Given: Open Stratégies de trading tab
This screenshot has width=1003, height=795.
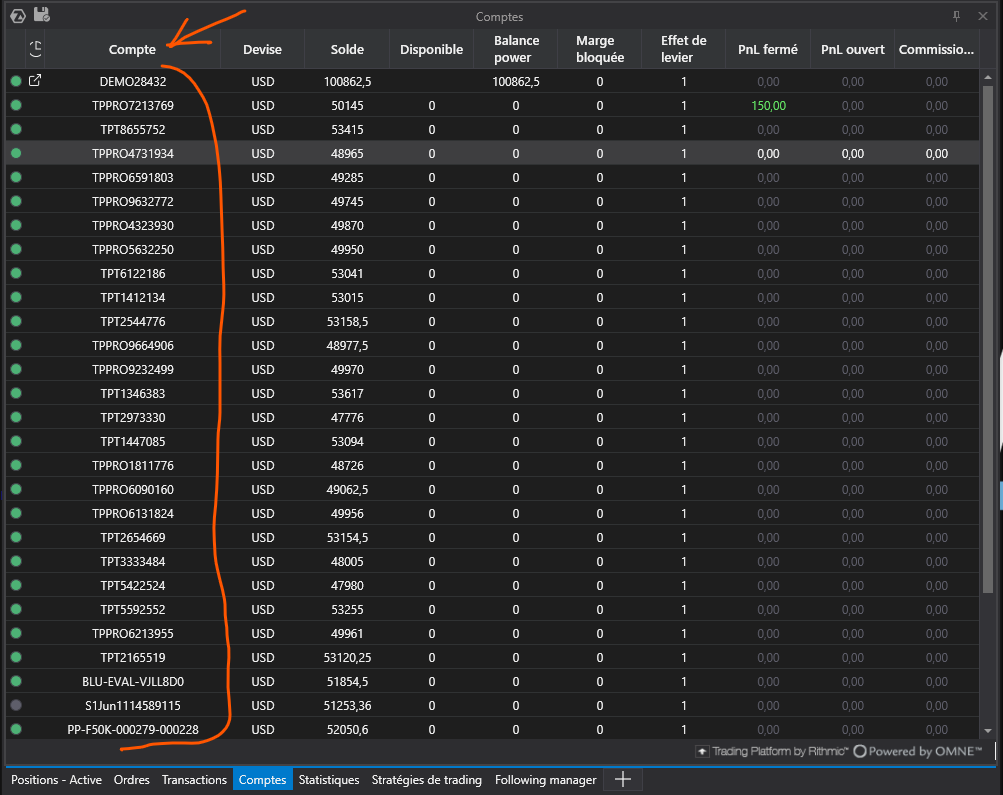Looking at the screenshot, I should point(427,780).
